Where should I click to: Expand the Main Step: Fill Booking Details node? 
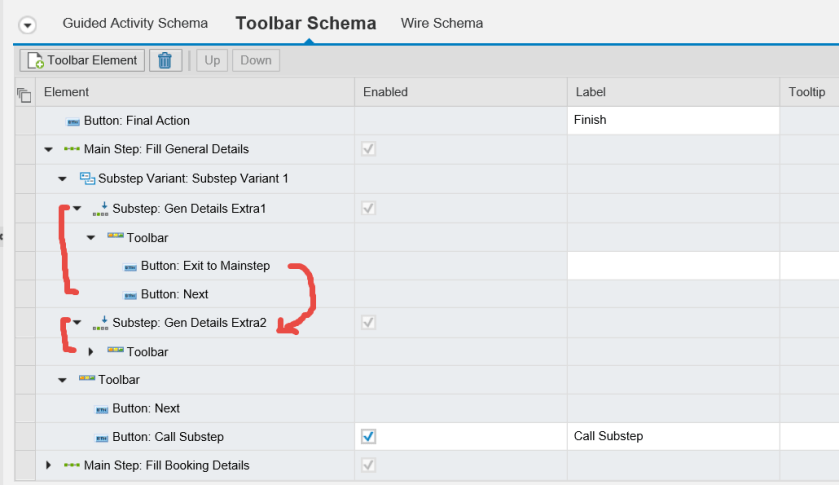(x=48, y=465)
